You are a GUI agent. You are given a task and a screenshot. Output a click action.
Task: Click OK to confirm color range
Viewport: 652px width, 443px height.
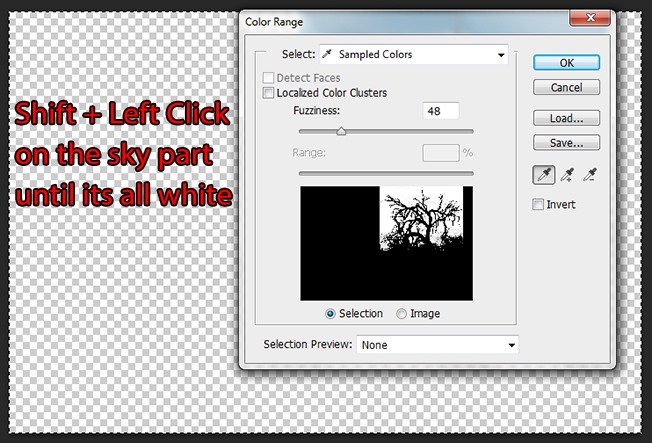point(566,63)
